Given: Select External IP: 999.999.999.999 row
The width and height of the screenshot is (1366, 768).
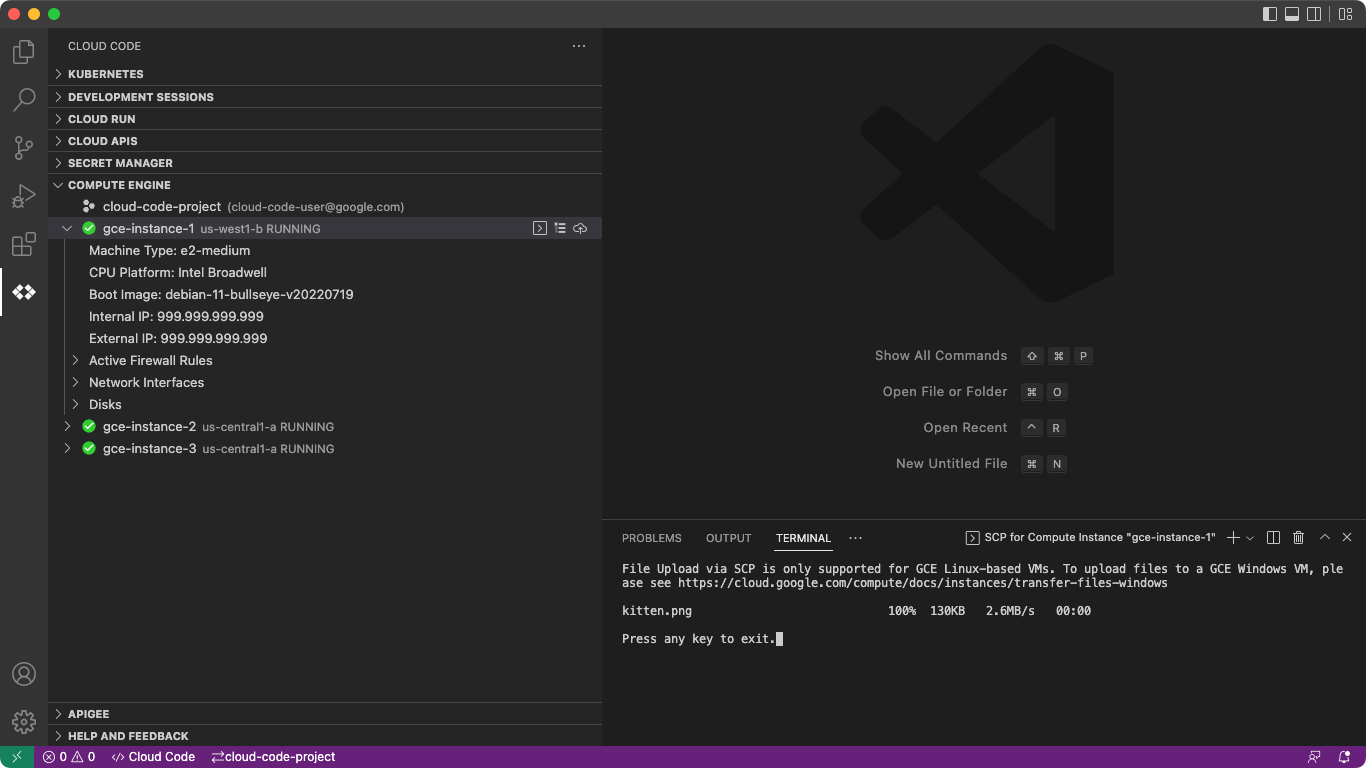Looking at the screenshot, I should [x=325, y=339].
